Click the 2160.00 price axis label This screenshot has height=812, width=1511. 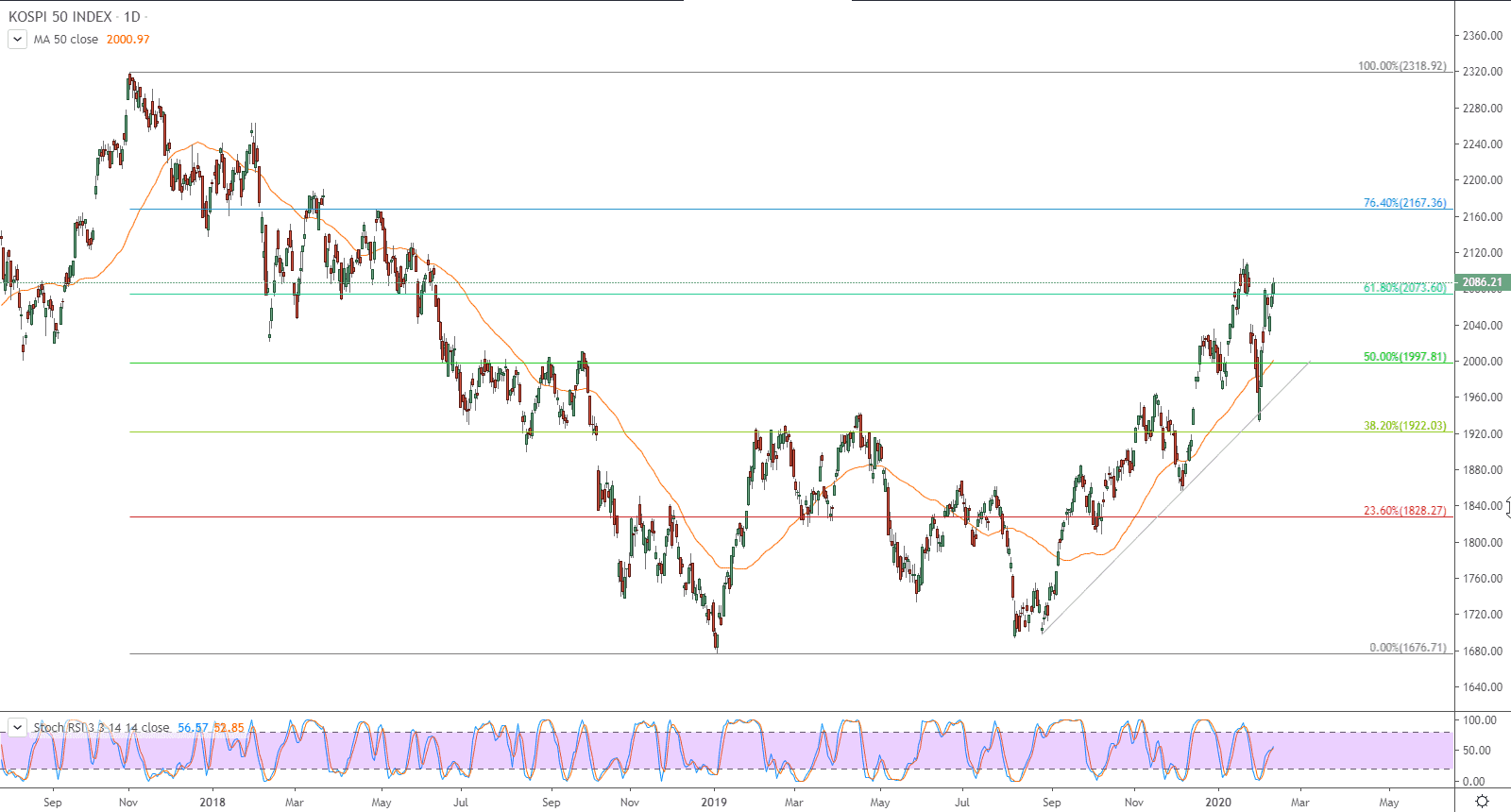click(1482, 217)
